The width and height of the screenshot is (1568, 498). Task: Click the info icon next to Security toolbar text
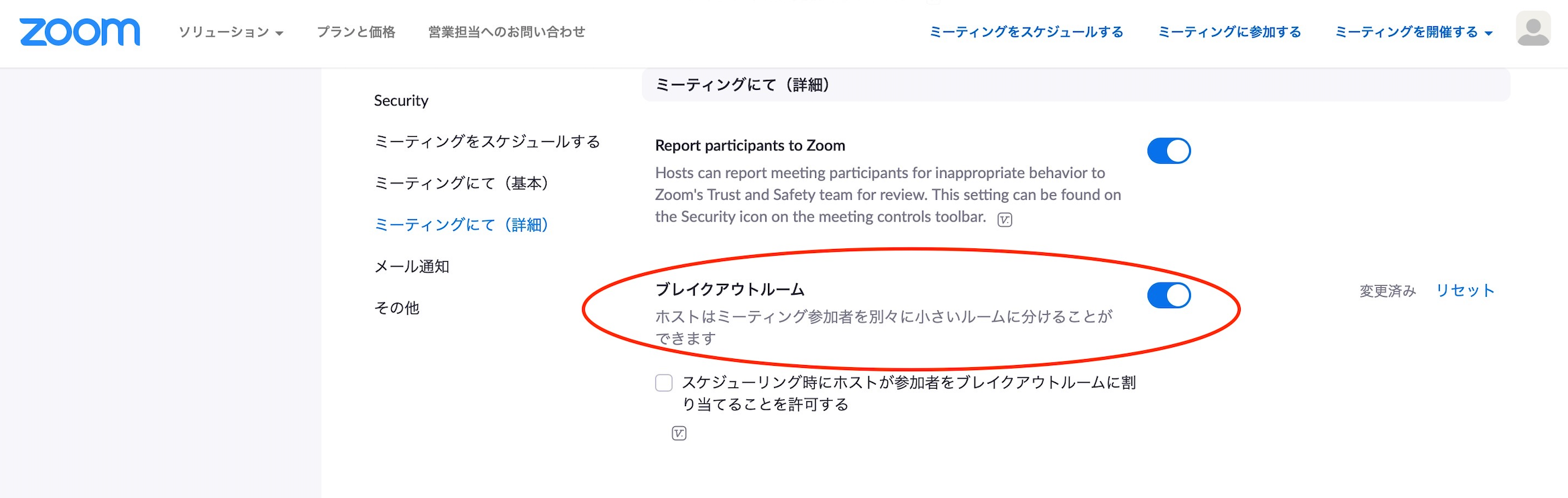(x=1005, y=219)
